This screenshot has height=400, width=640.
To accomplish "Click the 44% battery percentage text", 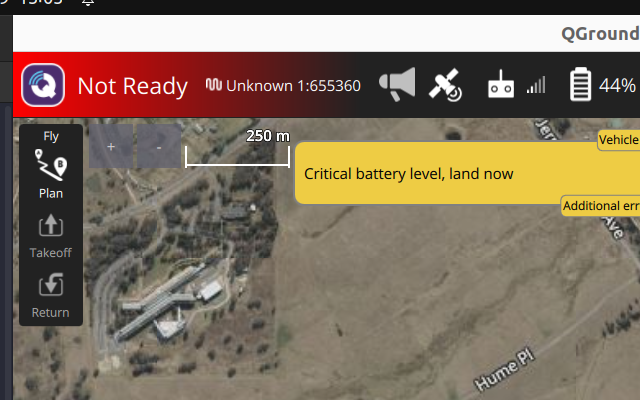I will (x=617, y=85).
